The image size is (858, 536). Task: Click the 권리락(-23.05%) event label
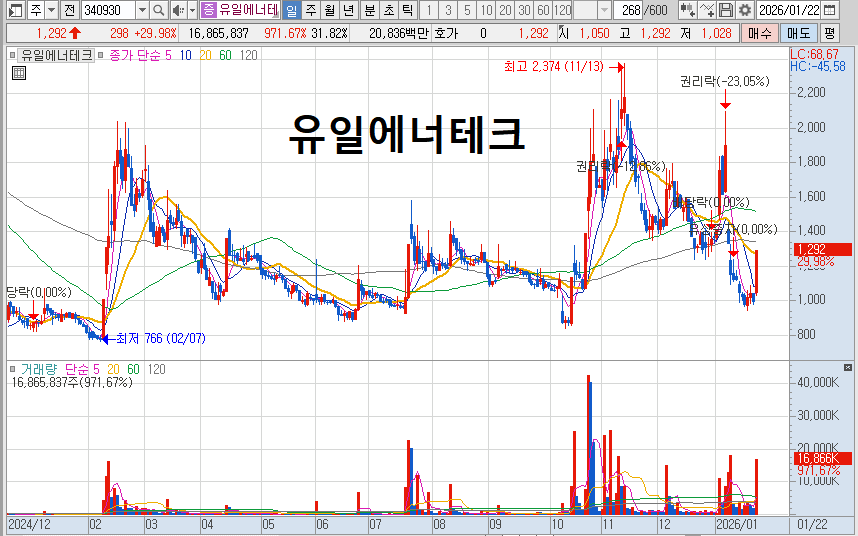[x=724, y=81]
